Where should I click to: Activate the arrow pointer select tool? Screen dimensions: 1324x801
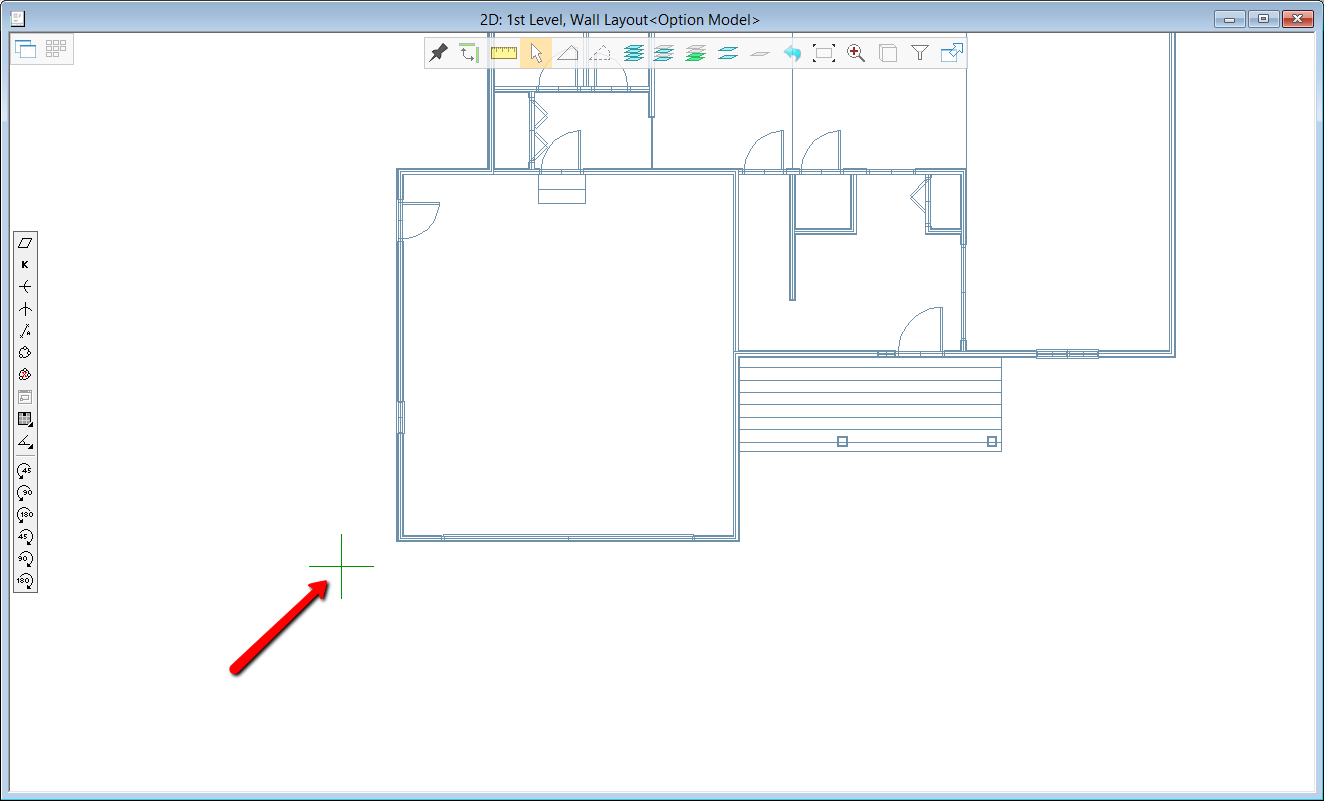coord(536,53)
